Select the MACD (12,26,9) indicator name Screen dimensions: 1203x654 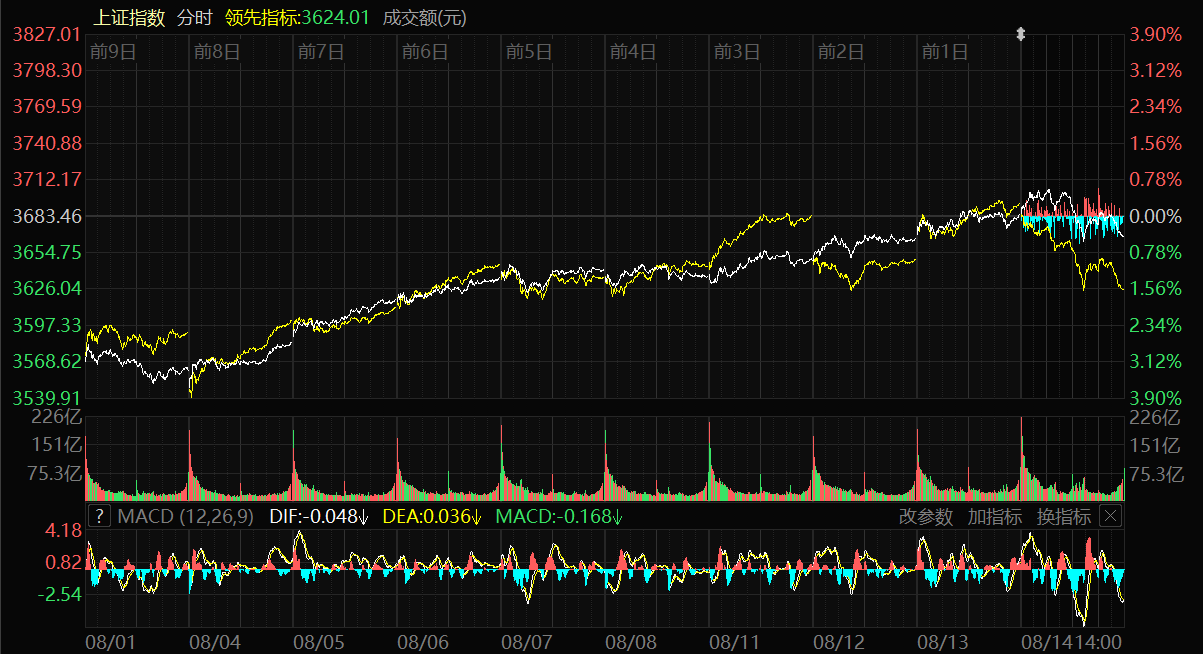click(x=186, y=516)
